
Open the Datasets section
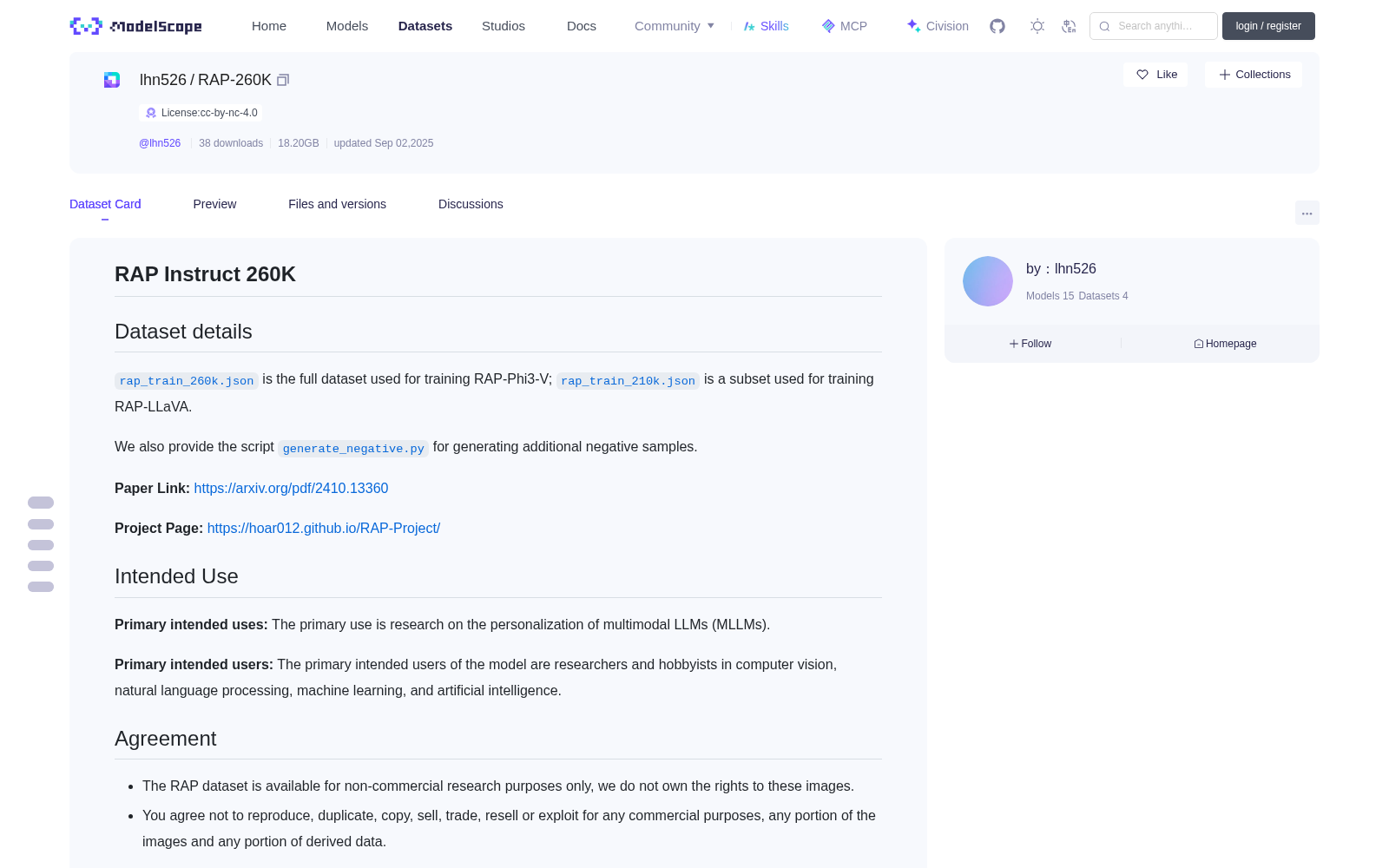(x=425, y=26)
